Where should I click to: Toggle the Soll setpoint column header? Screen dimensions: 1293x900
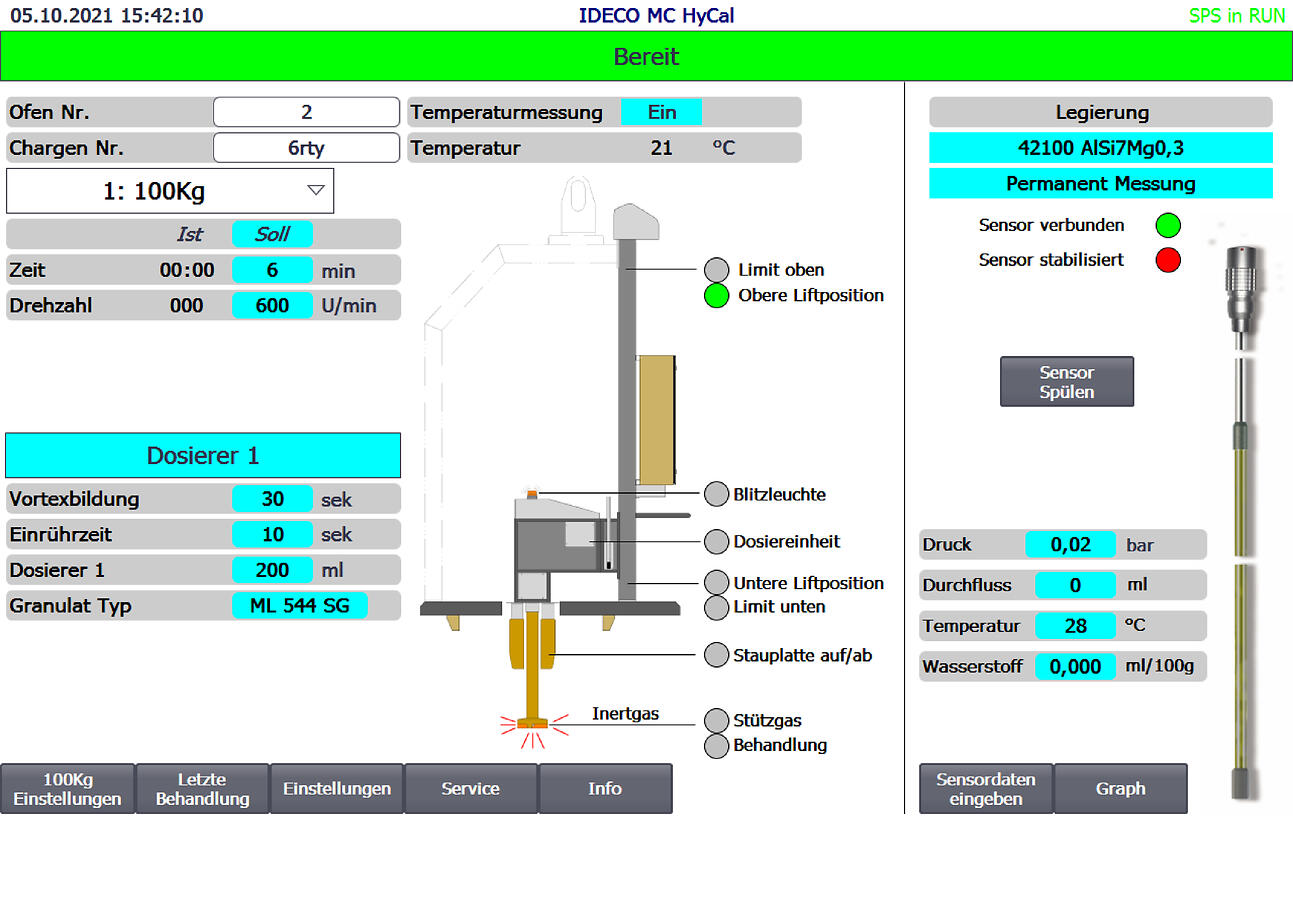click(272, 234)
